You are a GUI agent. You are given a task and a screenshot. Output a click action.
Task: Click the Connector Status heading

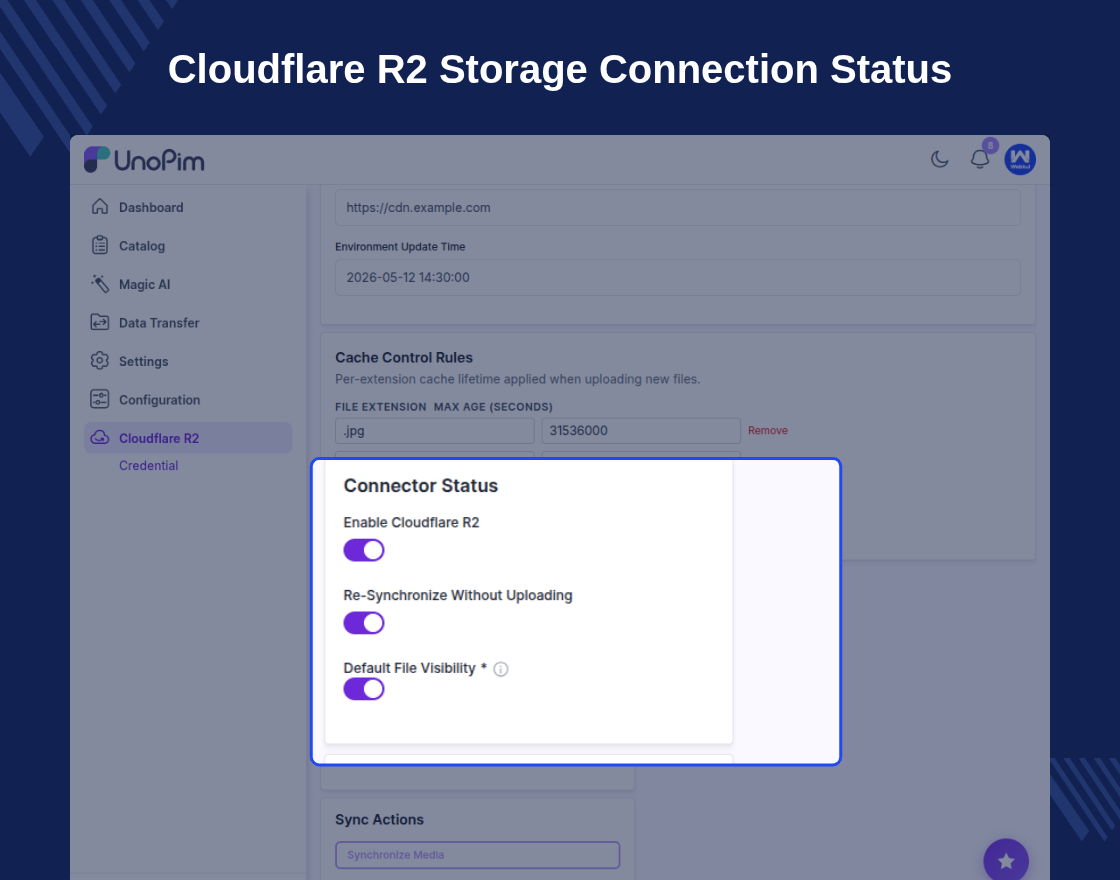421,486
